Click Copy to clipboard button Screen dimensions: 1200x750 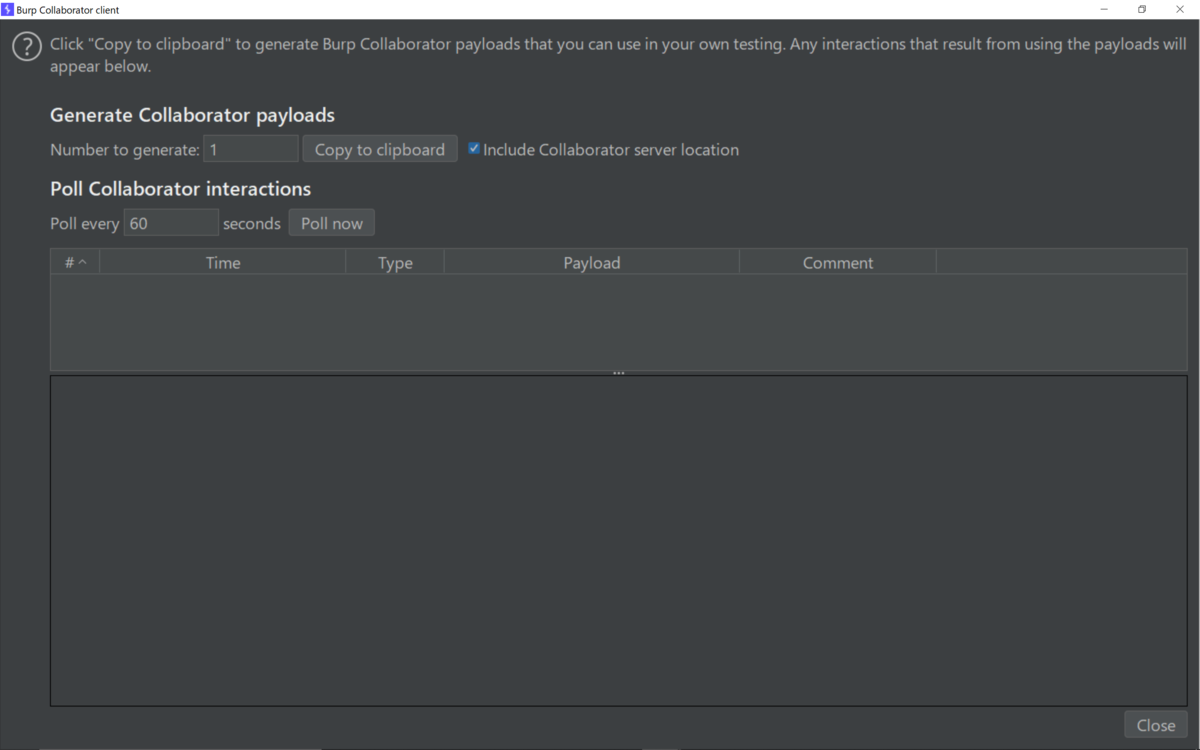pos(380,149)
